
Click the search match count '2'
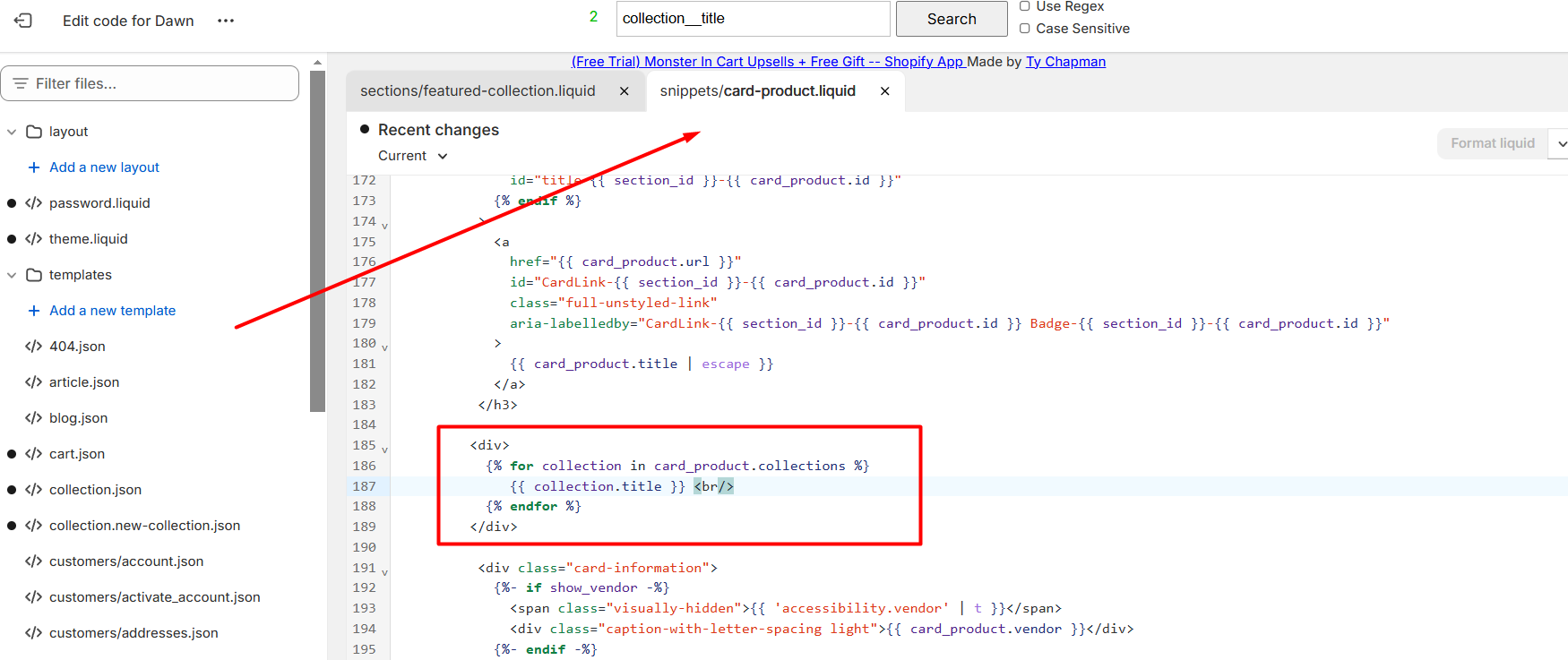tap(593, 17)
